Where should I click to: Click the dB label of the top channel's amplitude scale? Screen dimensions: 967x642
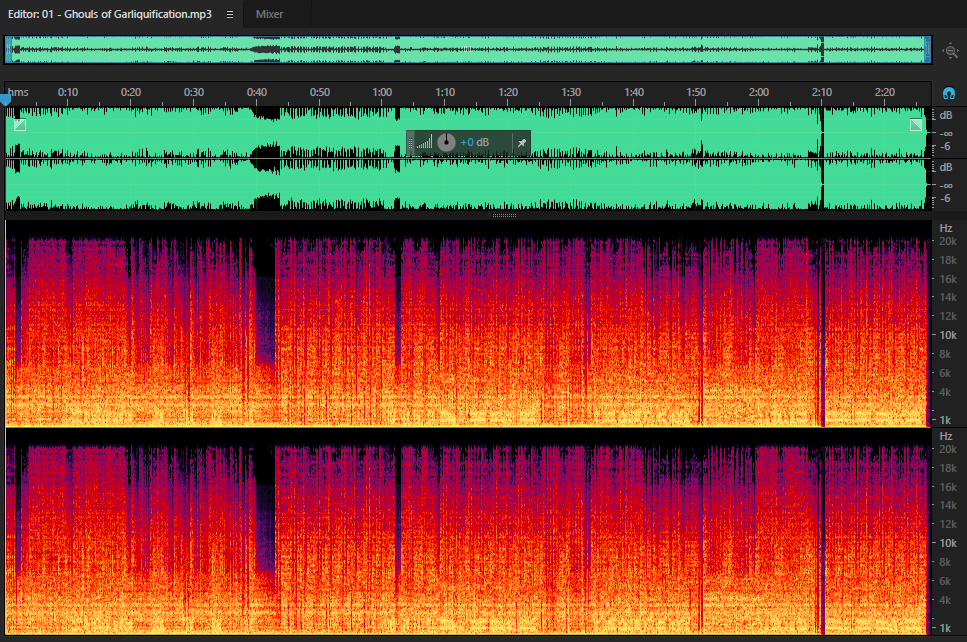click(x=946, y=115)
